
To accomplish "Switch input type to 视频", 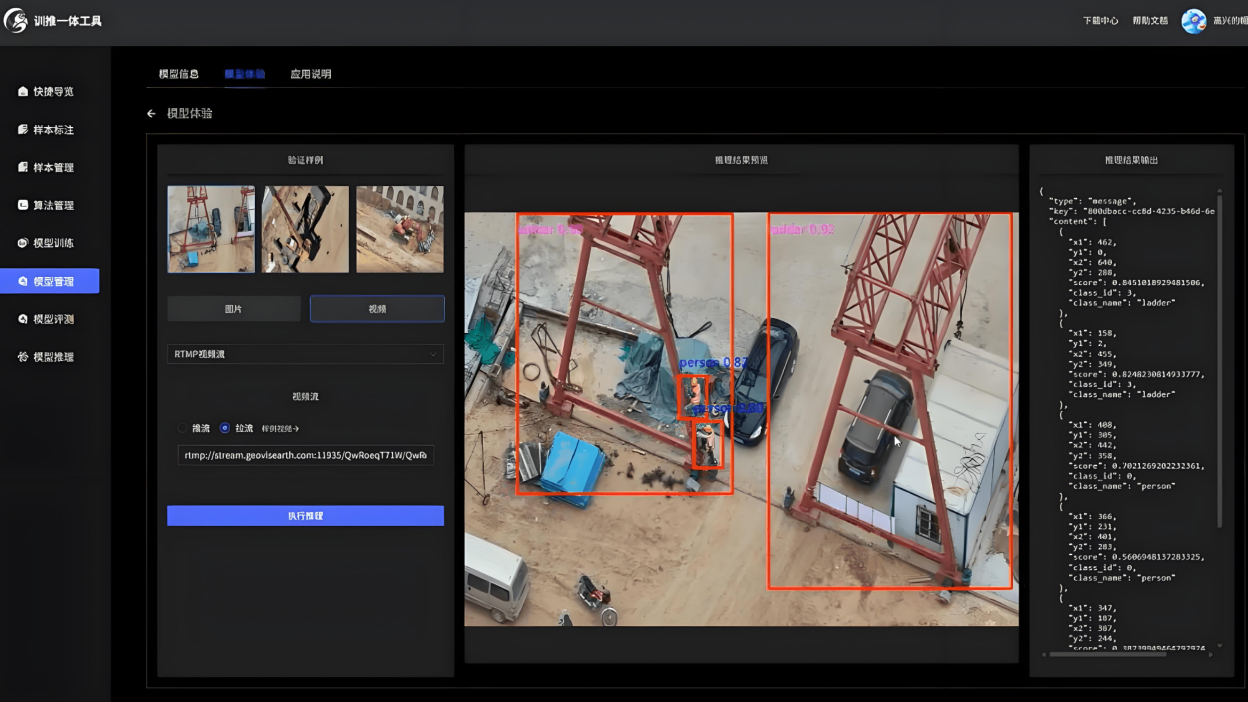I will [x=377, y=309].
